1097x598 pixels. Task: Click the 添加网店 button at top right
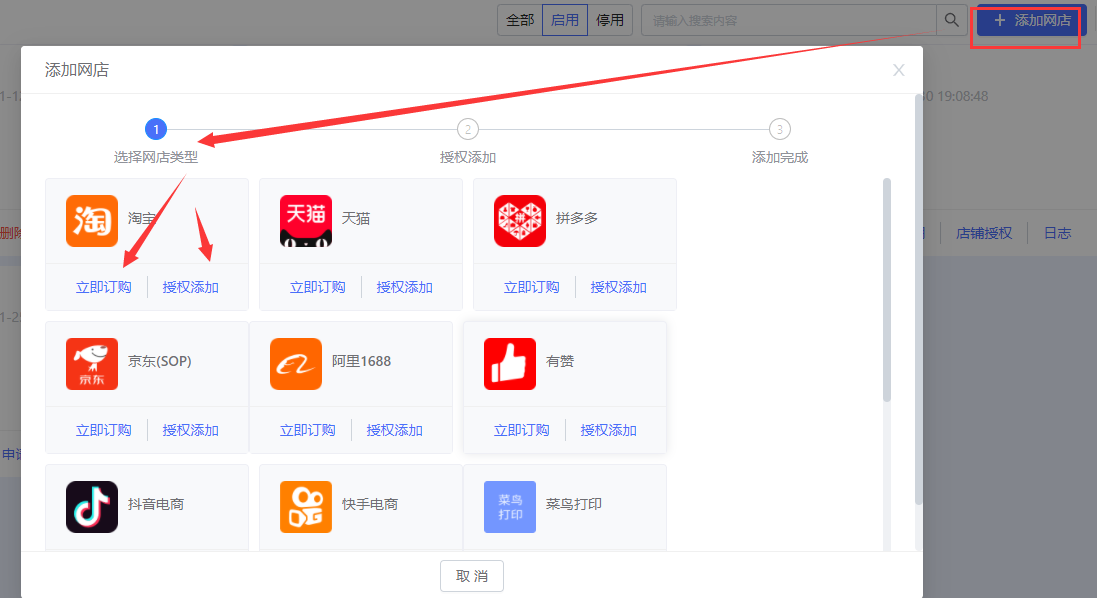pos(1031,20)
